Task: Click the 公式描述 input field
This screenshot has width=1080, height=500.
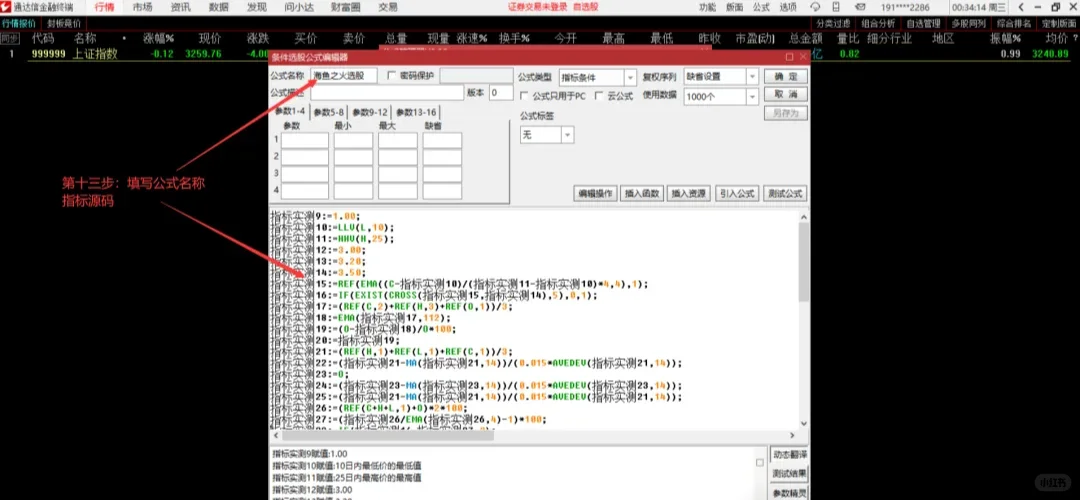Action: 387,93
